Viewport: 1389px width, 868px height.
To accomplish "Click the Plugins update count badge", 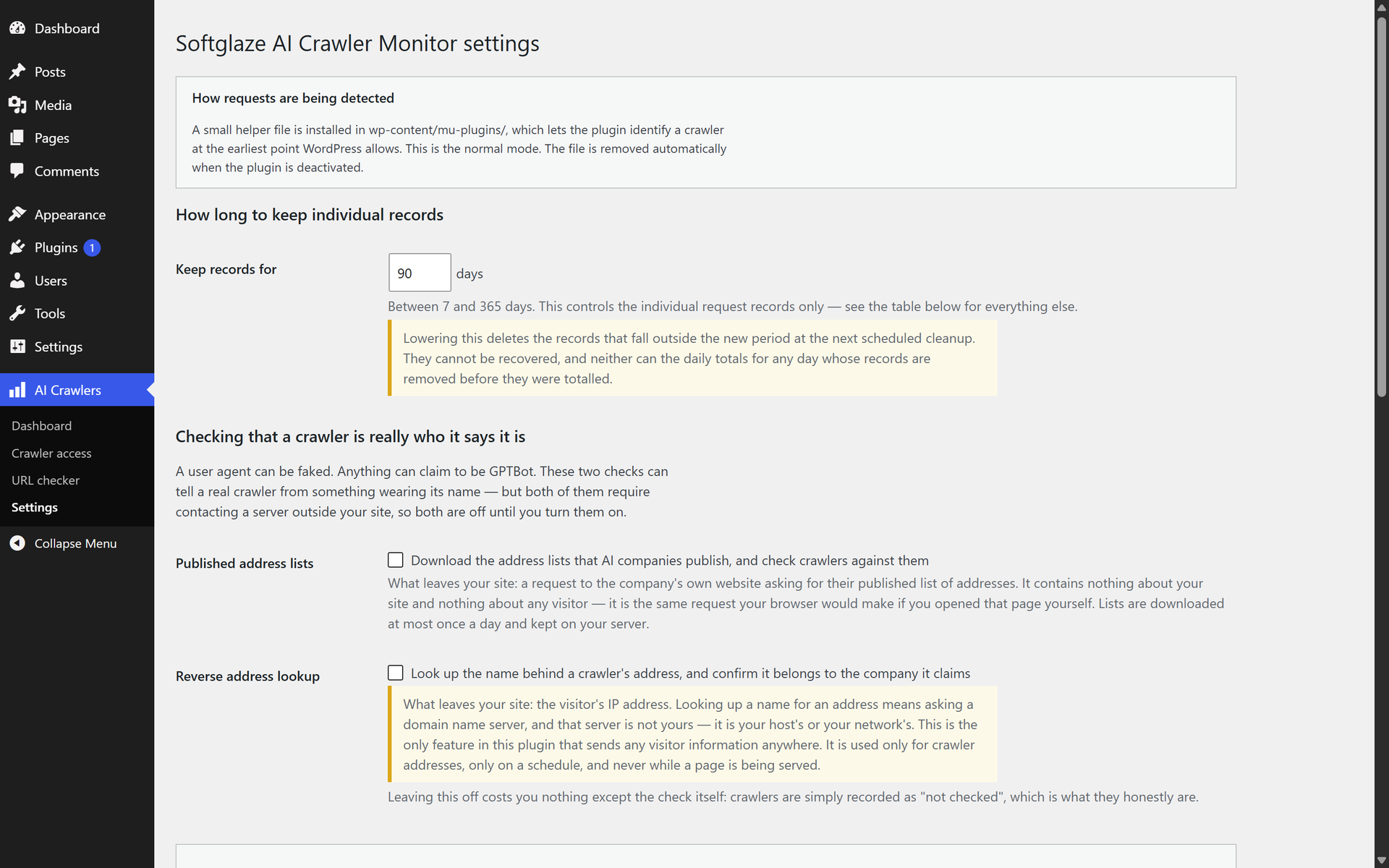I will [92, 247].
